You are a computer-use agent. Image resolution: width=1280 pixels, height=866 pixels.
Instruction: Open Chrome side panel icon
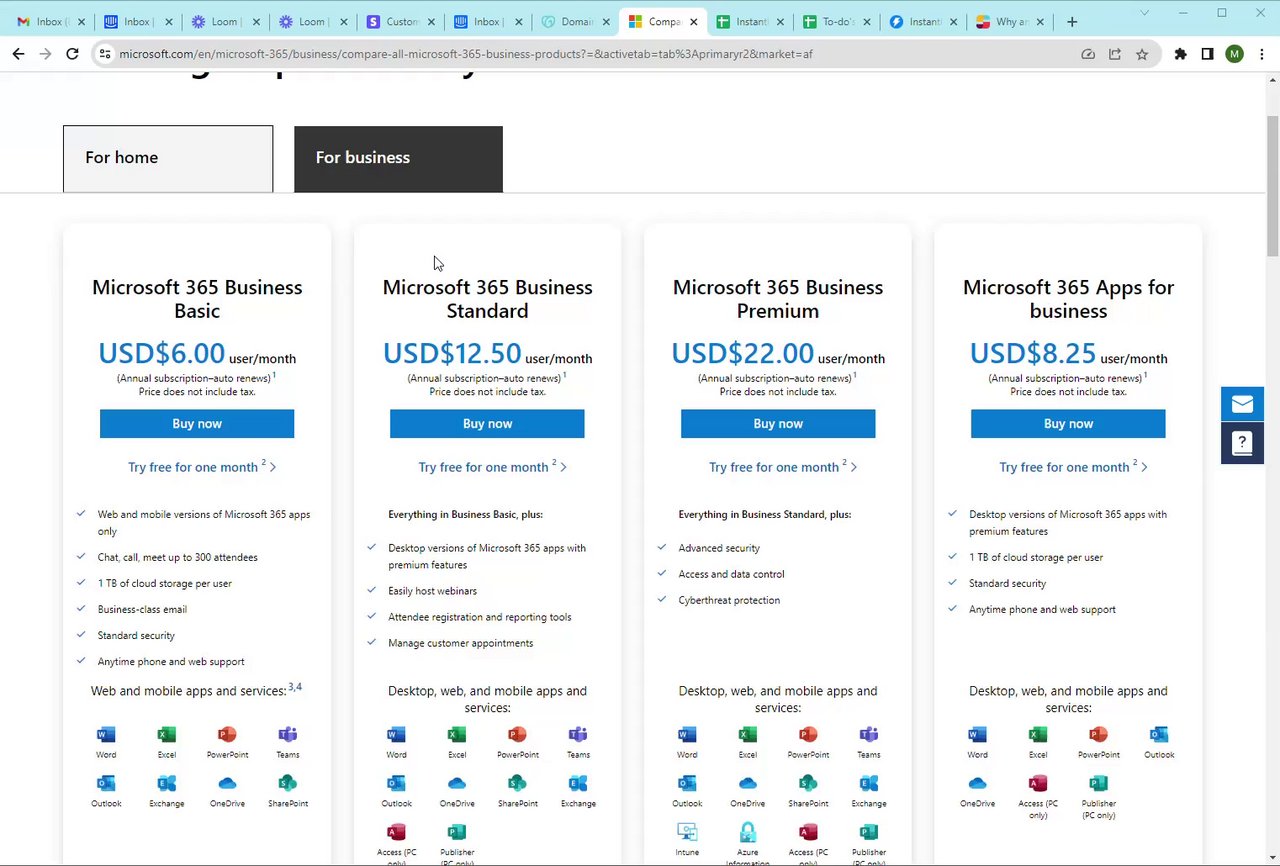click(1207, 54)
